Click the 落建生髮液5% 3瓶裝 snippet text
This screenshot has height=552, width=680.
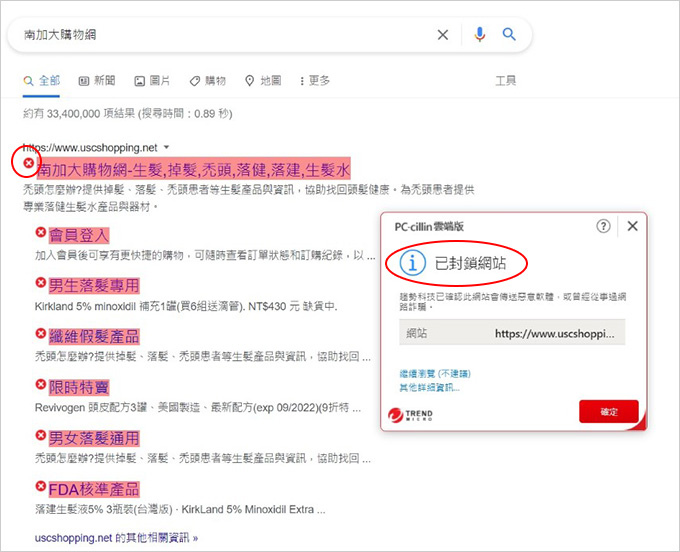click(x=180, y=510)
